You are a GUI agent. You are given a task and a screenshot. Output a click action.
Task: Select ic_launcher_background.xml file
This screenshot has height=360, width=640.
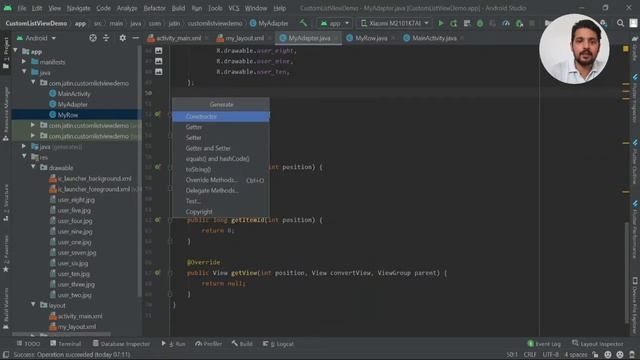tap(94, 178)
